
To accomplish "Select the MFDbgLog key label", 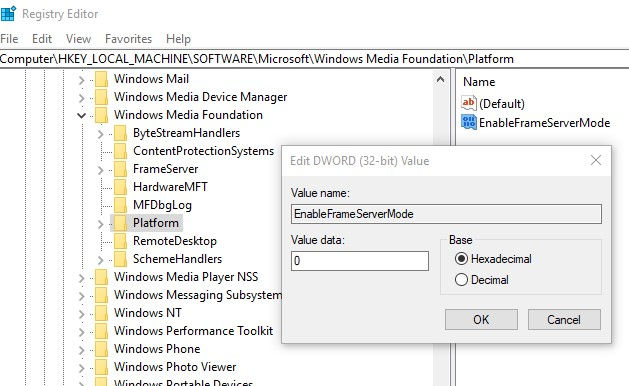I will click(x=162, y=205).
